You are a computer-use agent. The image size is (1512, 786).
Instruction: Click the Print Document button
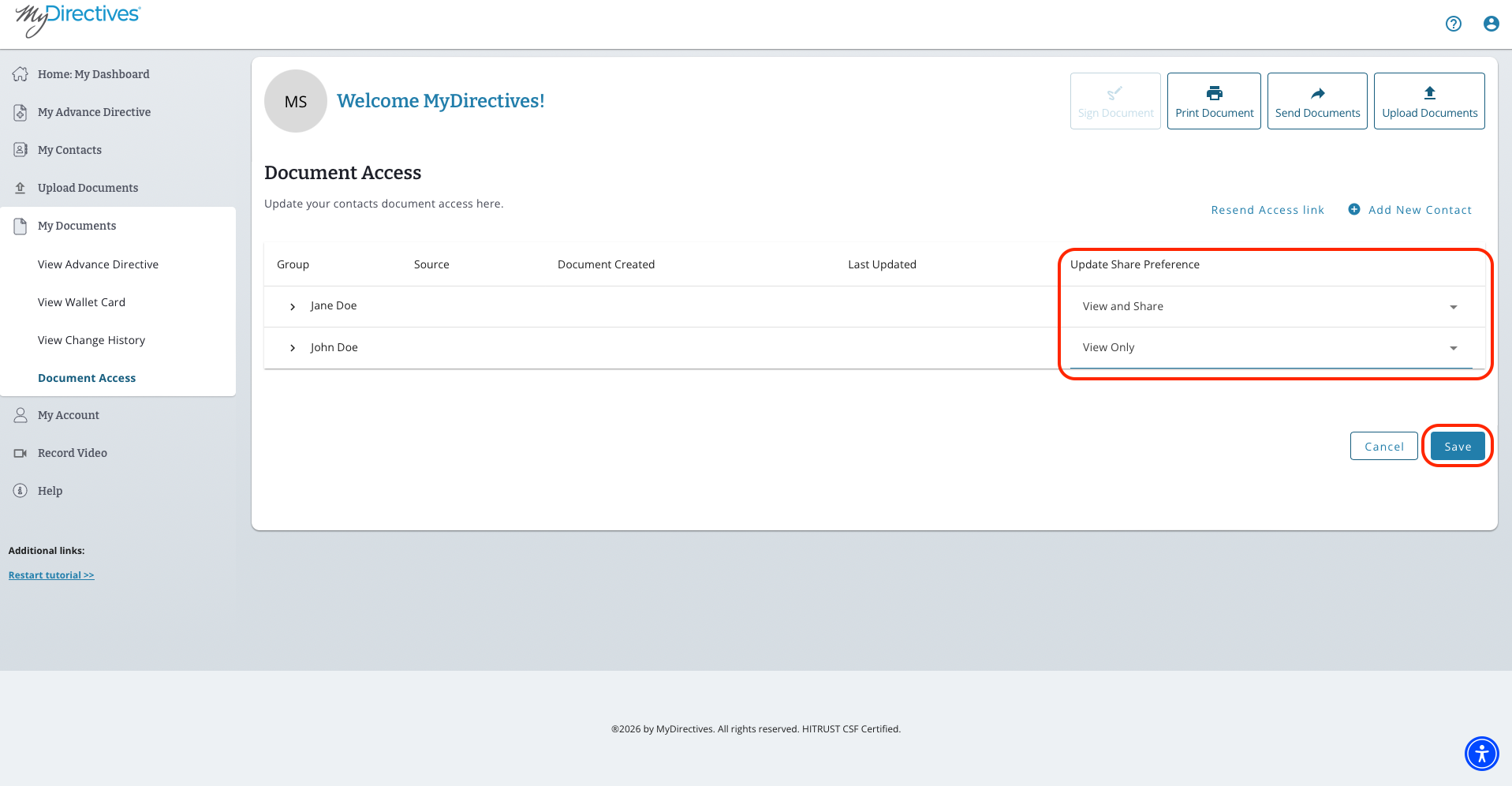pyautogui.click(x=1215, y=101)
